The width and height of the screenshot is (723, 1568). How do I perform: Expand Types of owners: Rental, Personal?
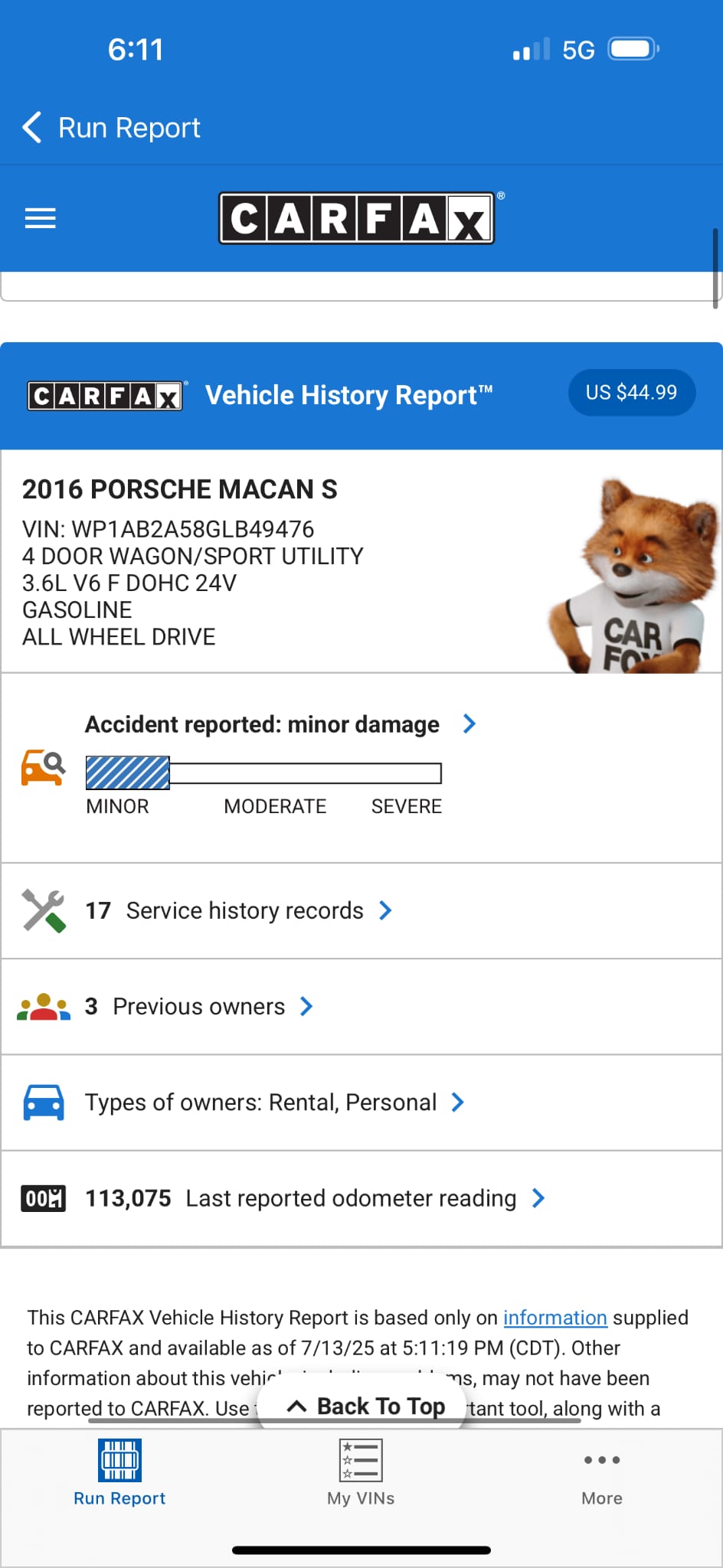click(458, 1102)
